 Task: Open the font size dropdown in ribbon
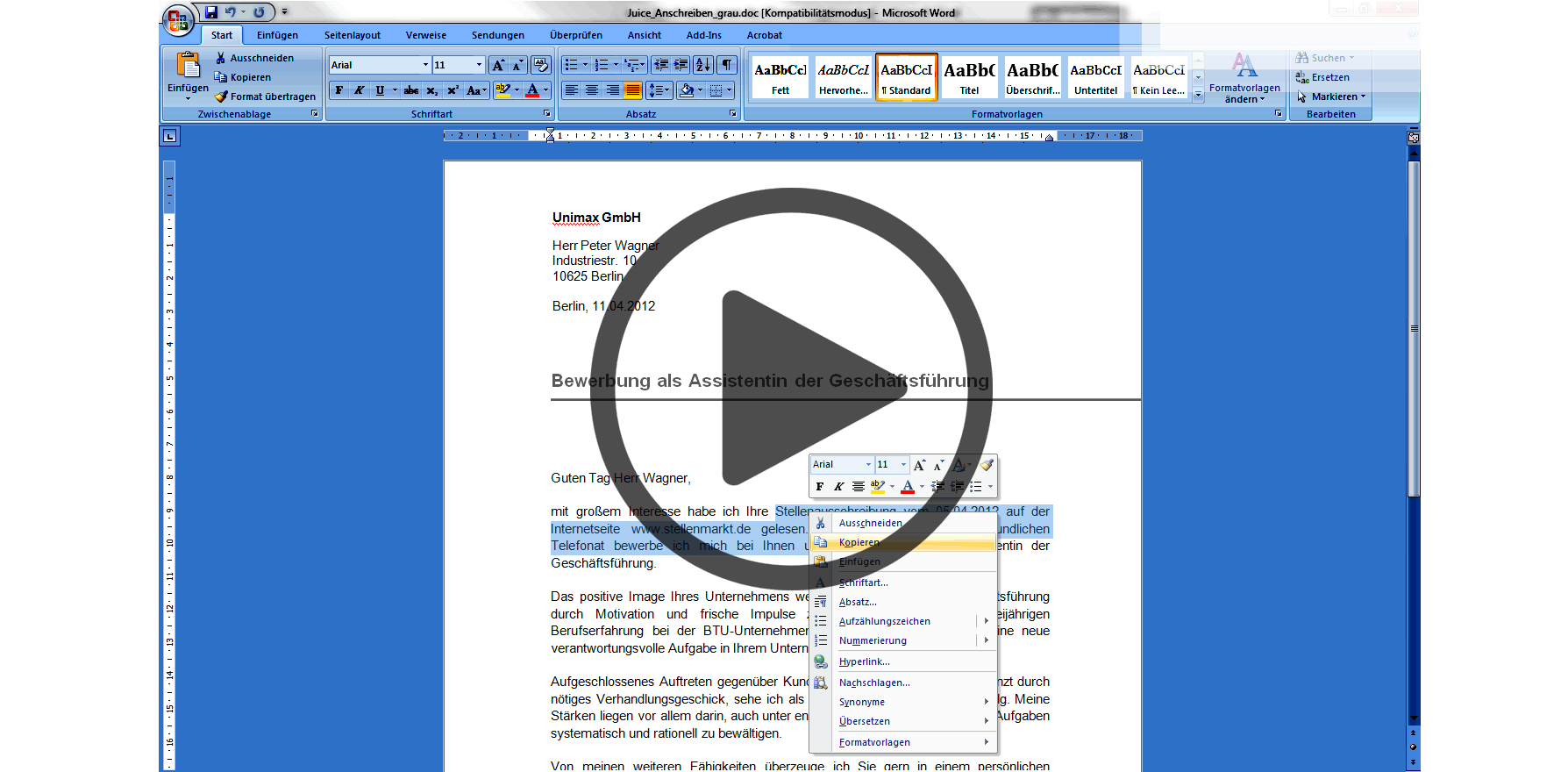pos(479,65)
